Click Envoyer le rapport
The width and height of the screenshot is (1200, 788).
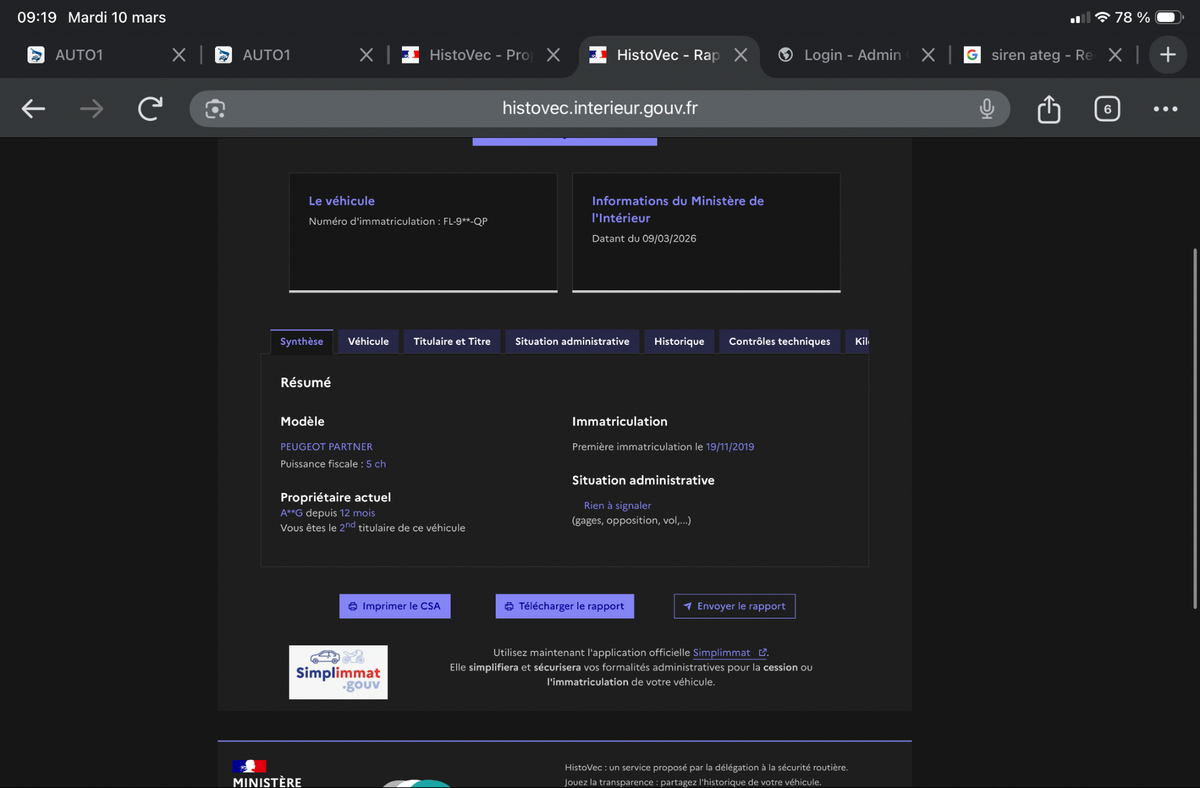pos(734,606)
